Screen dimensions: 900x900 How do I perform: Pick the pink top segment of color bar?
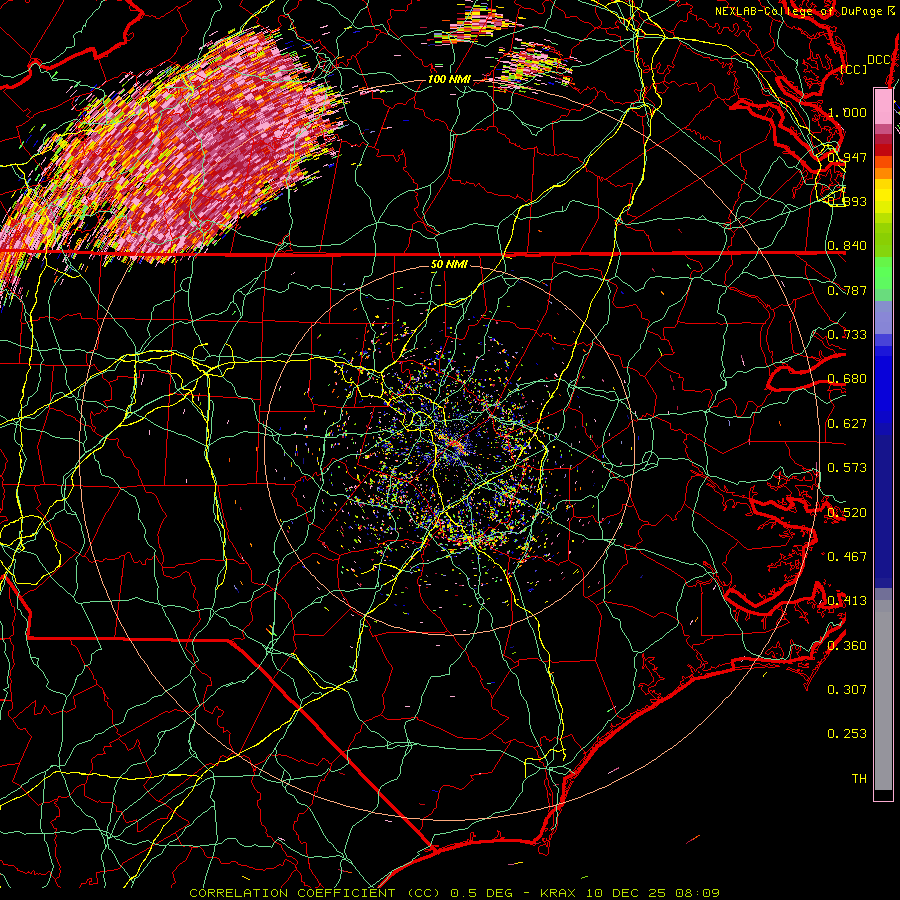(883, 106)
